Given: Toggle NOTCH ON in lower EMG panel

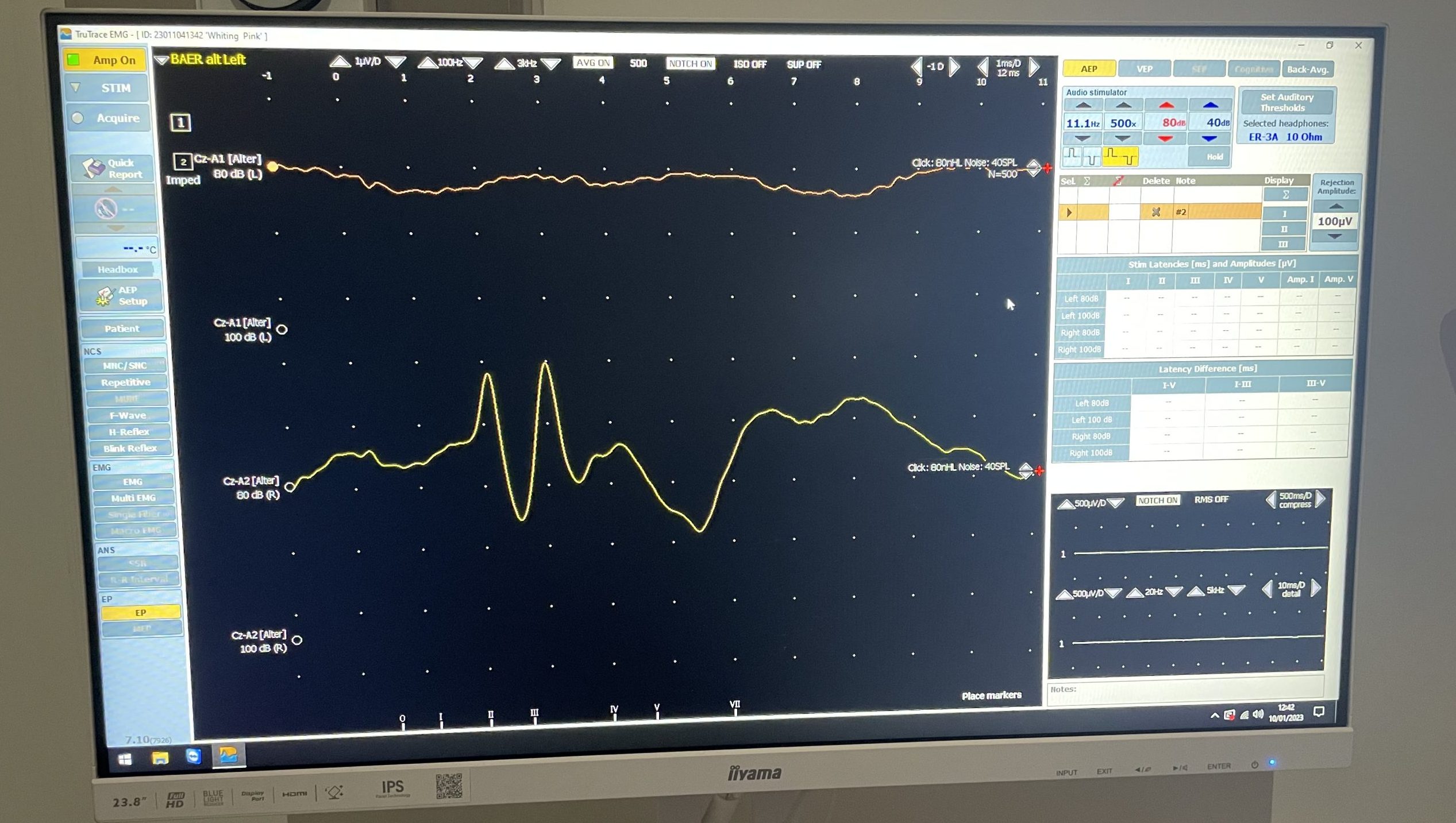Looking at the screenshot, I should 1157,500.
